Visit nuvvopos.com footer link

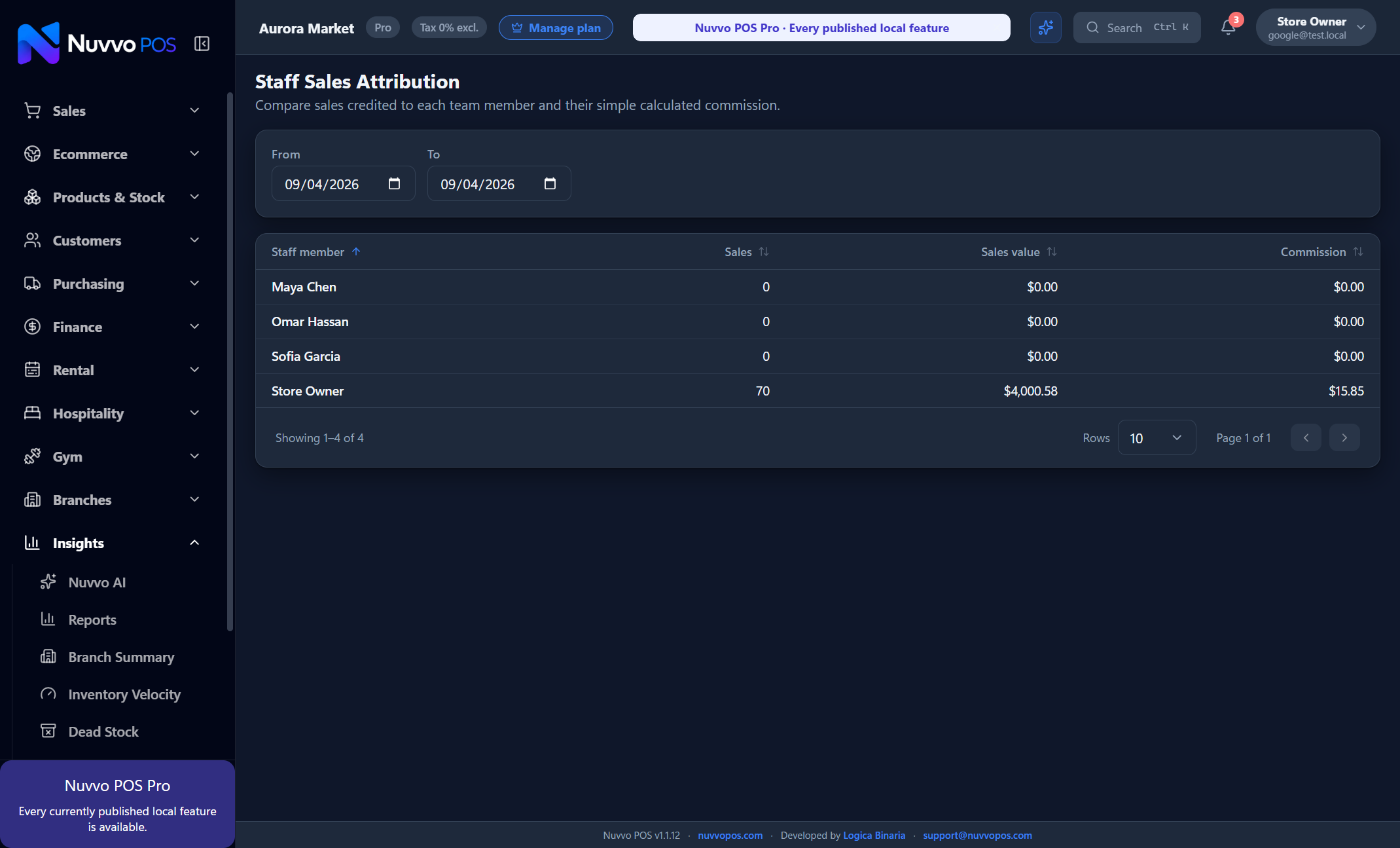pos(730,835)
